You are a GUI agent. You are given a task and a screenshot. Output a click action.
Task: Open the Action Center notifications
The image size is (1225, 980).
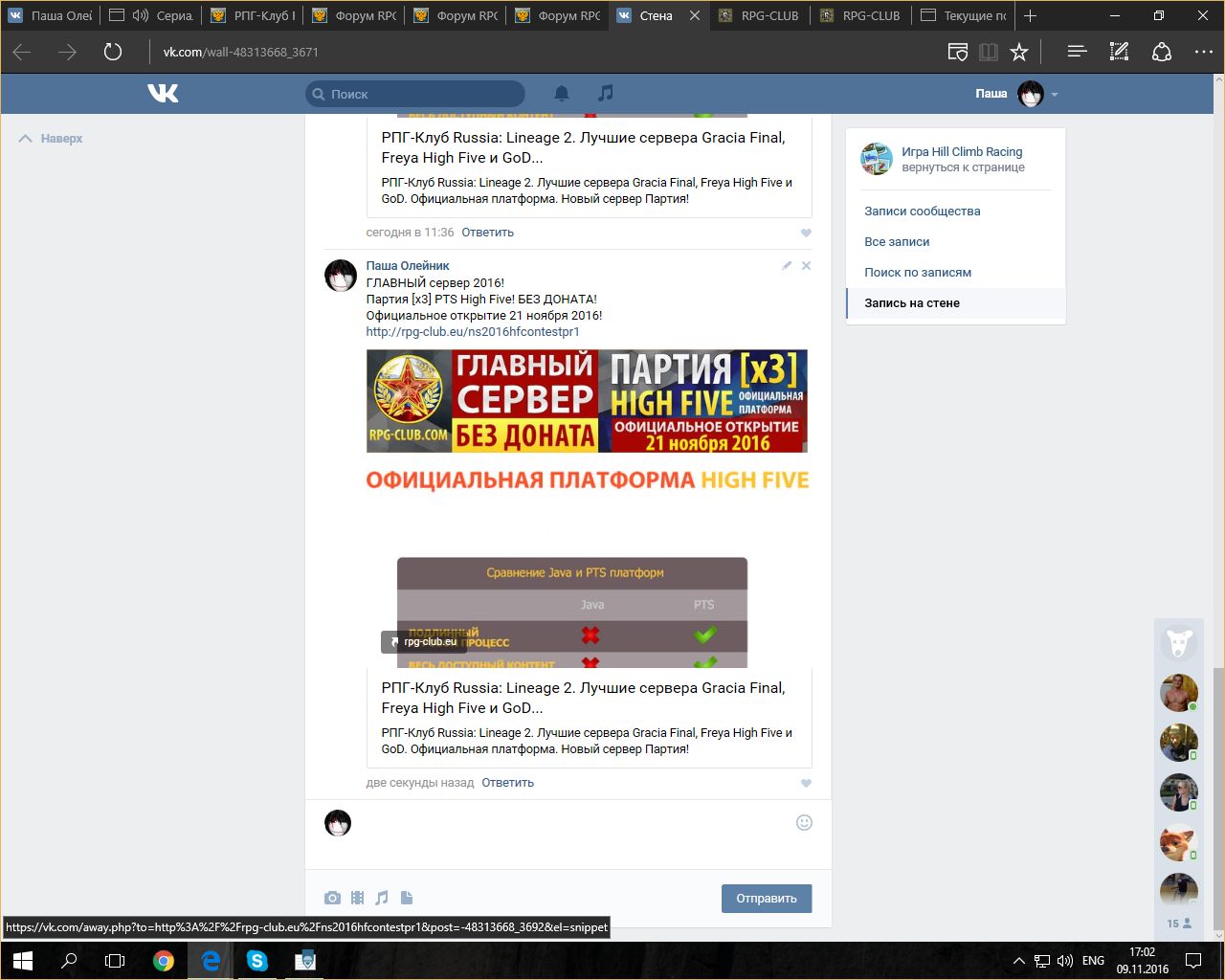pyautogui.click(x=1193, y=961)
